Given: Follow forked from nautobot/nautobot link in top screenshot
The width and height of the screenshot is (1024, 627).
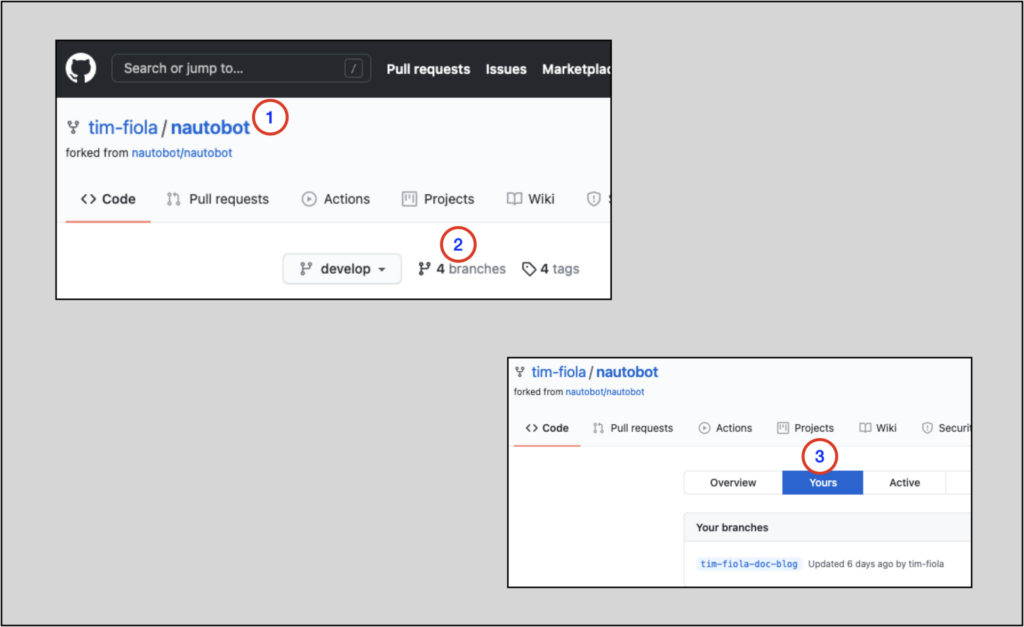Looking at the screenshot, I should click(182, 153).
